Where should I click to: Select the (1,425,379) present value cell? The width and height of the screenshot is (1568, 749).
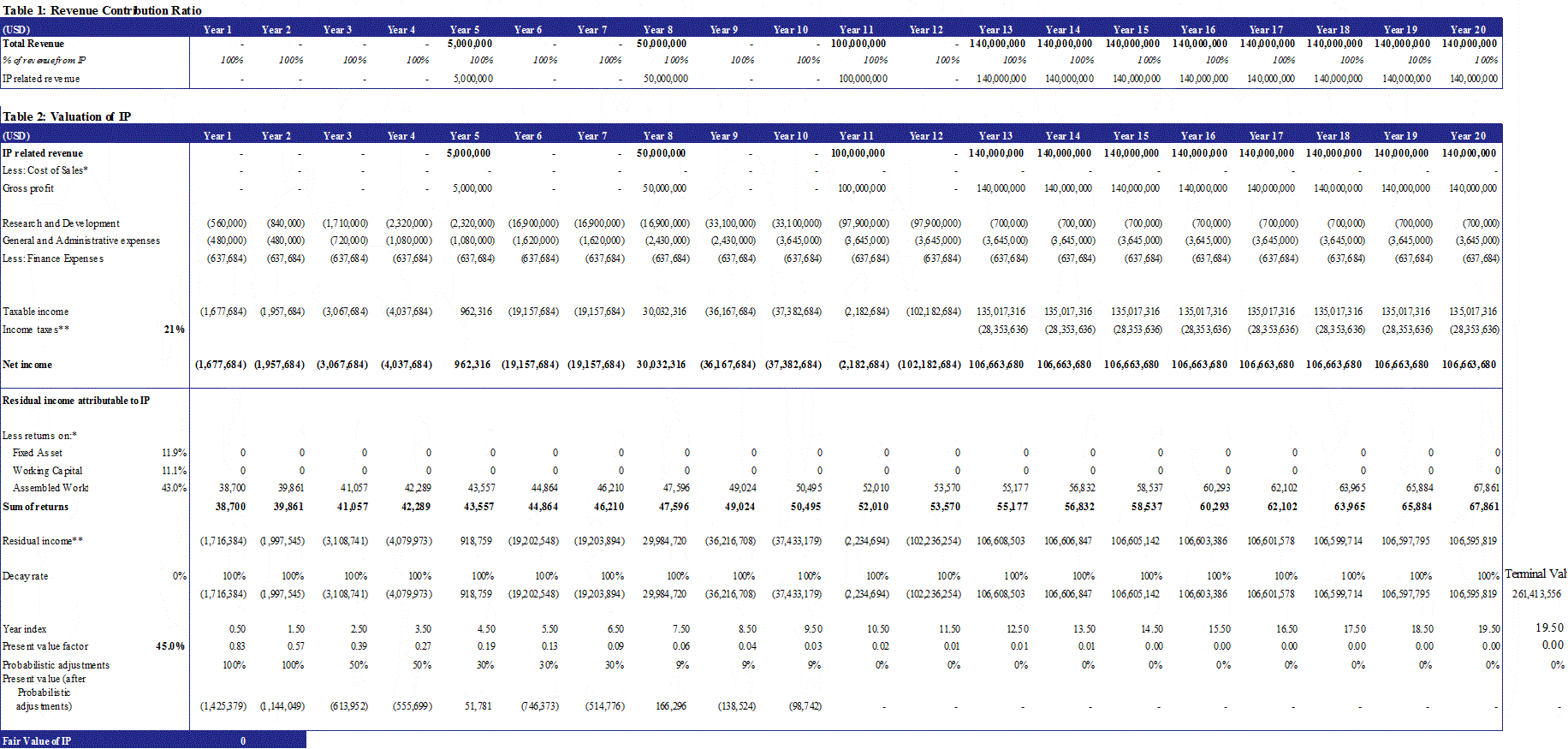(x=223, y=706)
